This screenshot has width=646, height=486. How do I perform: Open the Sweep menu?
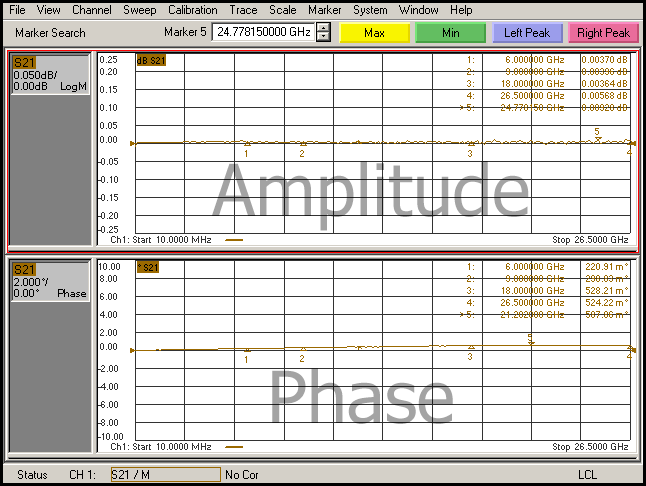click(x=140, y=9)
